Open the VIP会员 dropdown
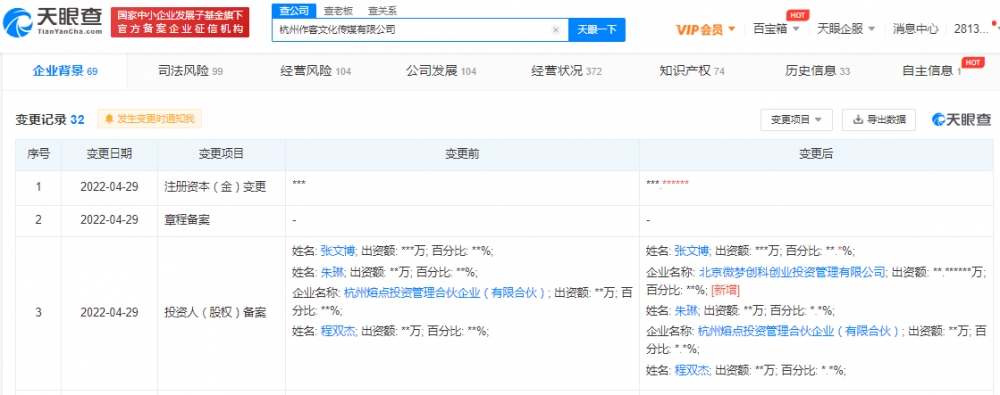The width and height of the screenshot is (1000, 395). tap(705, 29)
